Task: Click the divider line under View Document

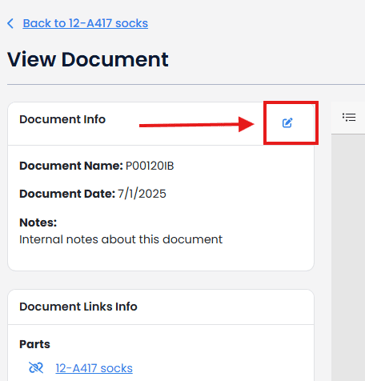Action: (x=186, y=85)
